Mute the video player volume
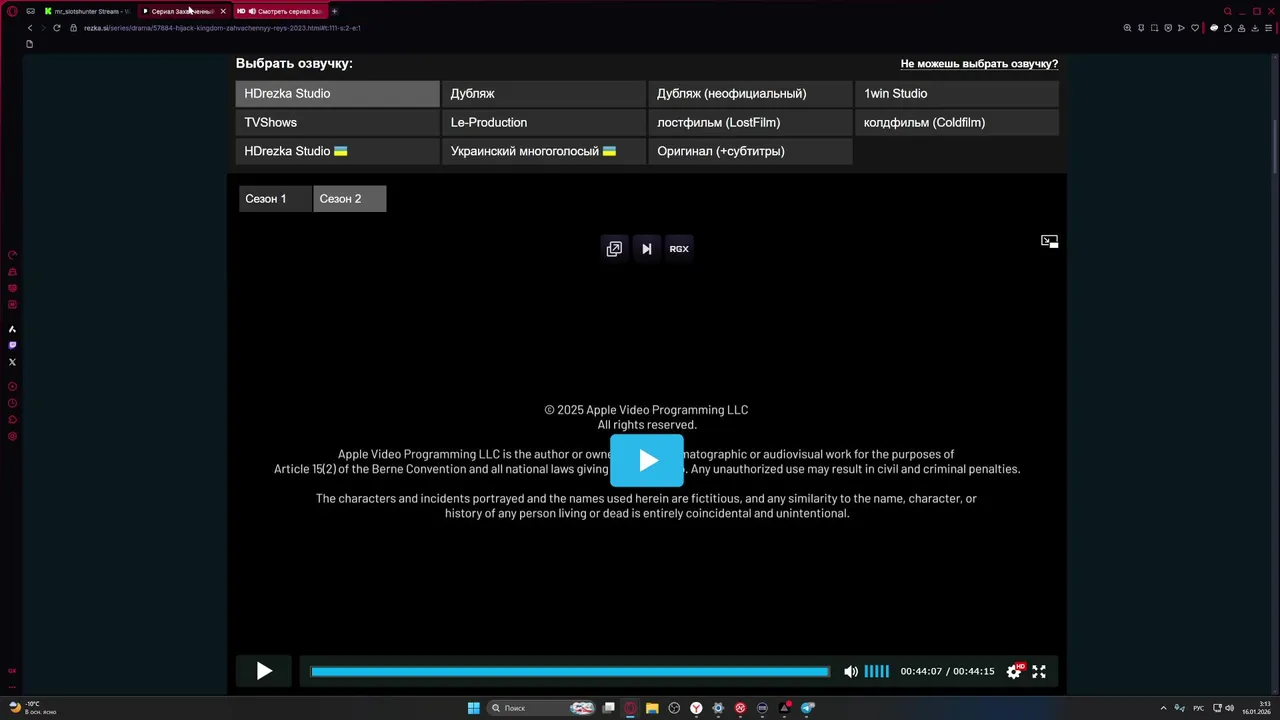Screen dimensions: 1280x720 [851, 672]
